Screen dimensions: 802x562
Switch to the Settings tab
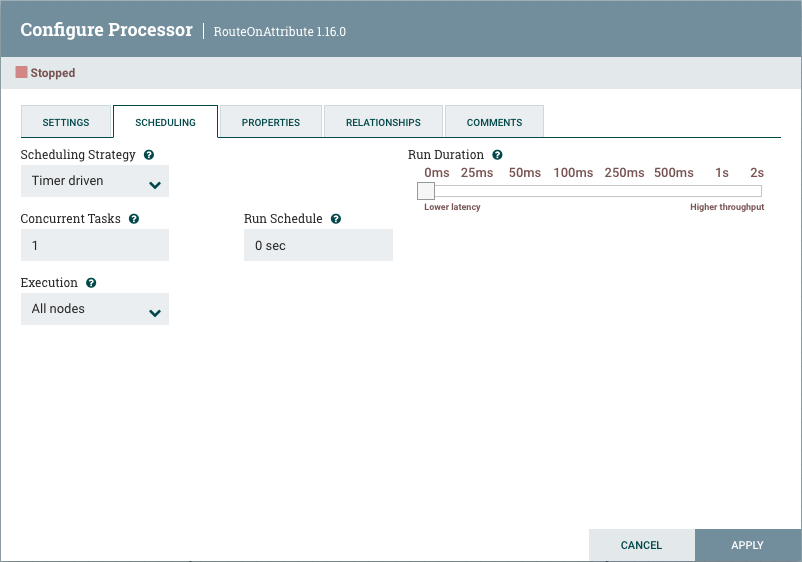[x=66, y=122]
